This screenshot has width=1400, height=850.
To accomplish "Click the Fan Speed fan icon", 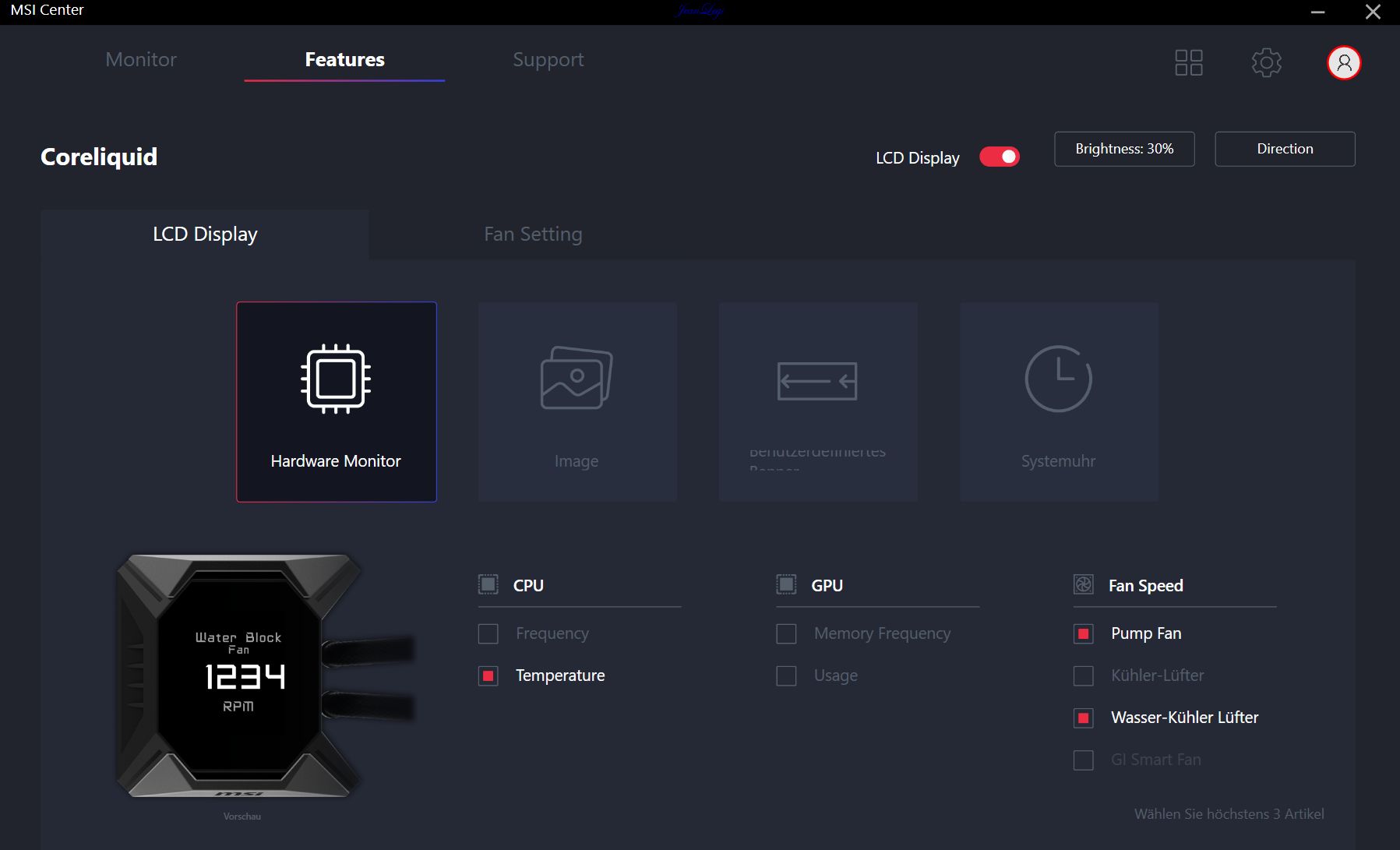I will click(x=1083, y=584).
